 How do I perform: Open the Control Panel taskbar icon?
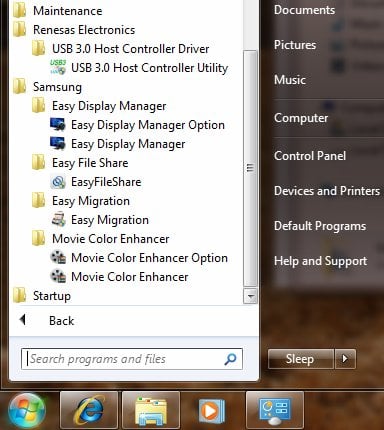[275, 410]
